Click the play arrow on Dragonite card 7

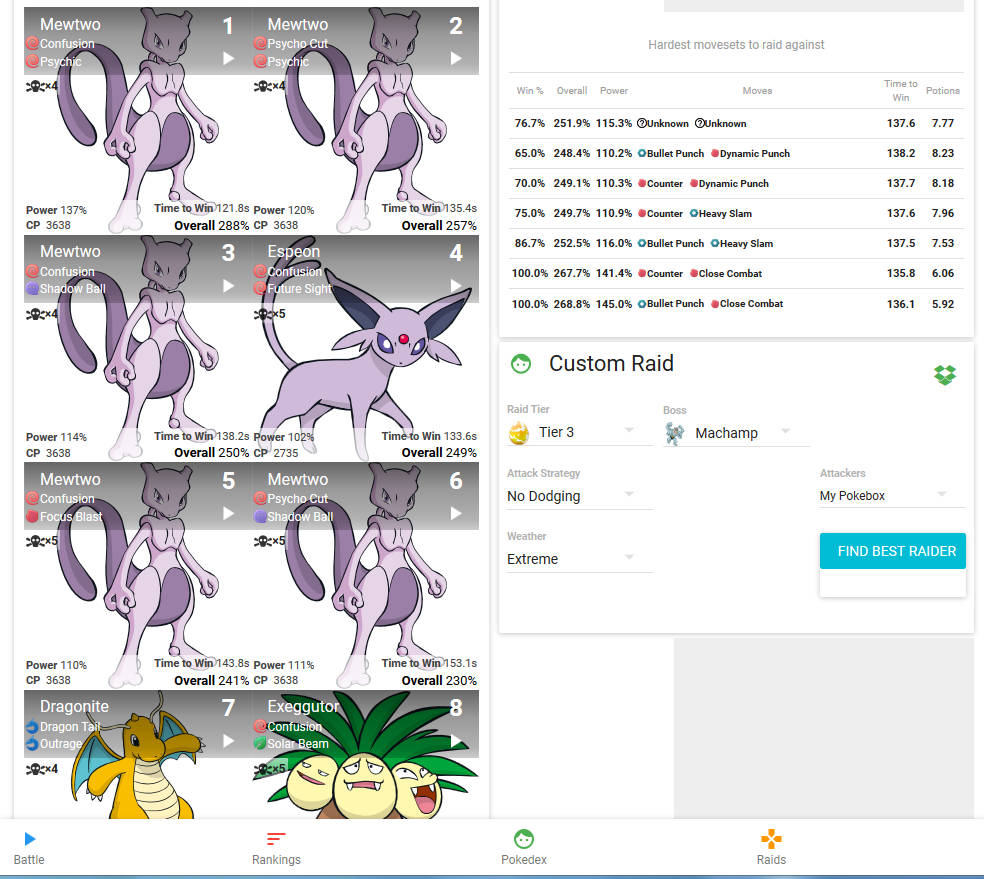coord(228,742)
